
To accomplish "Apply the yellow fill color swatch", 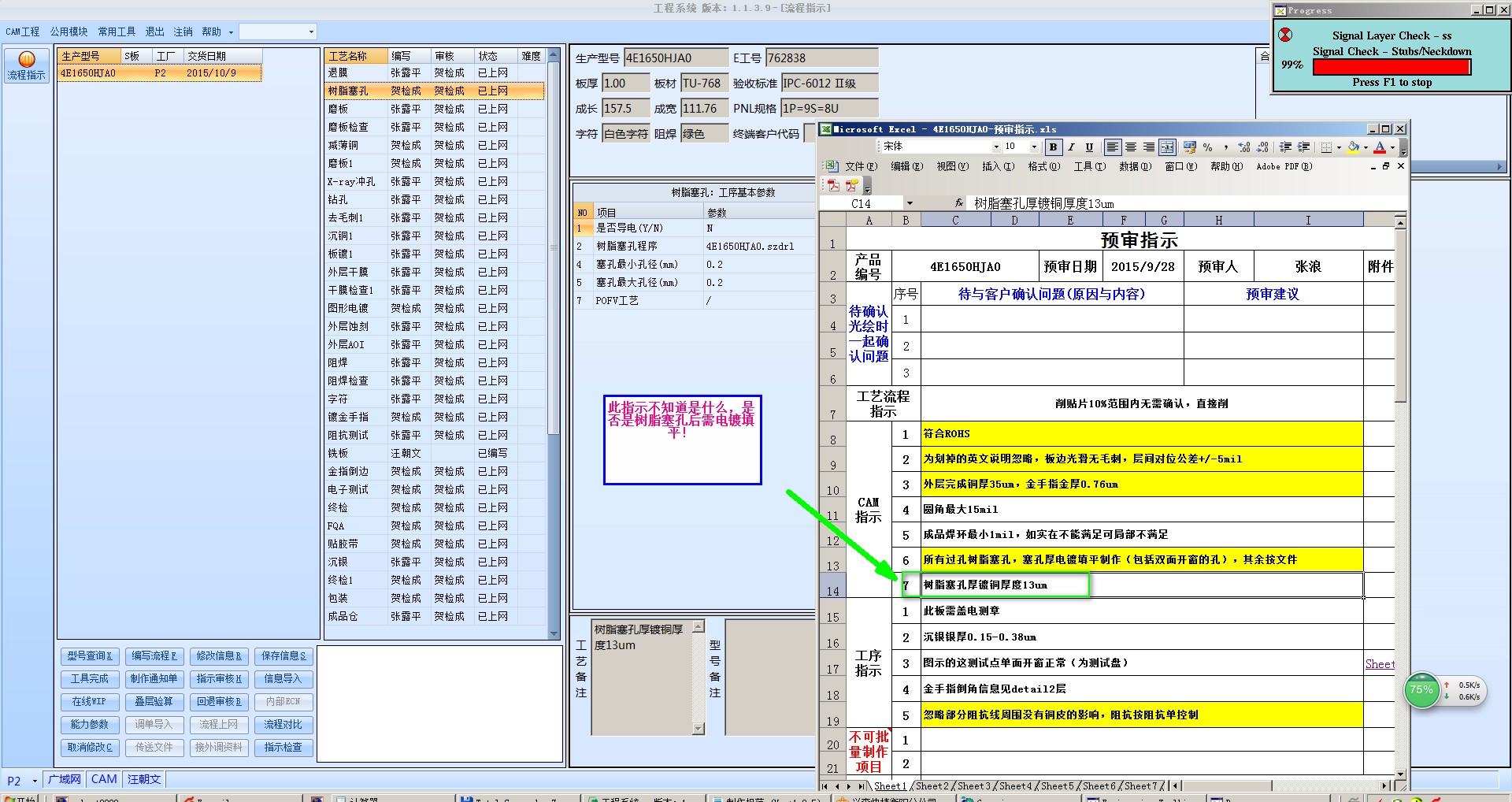I will point(1352,147).
